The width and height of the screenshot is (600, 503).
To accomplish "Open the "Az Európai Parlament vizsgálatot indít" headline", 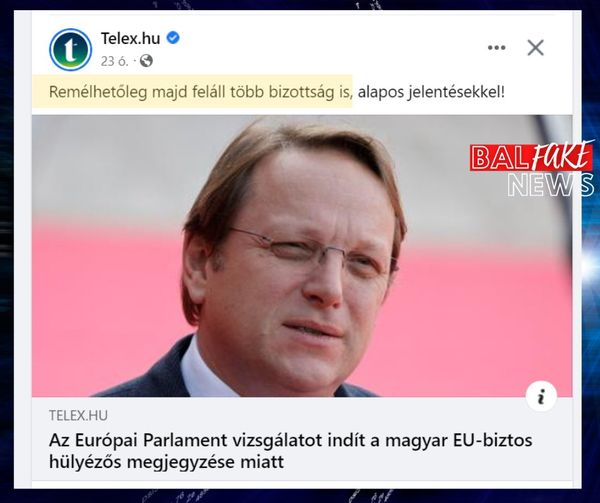I will (290, 440).
